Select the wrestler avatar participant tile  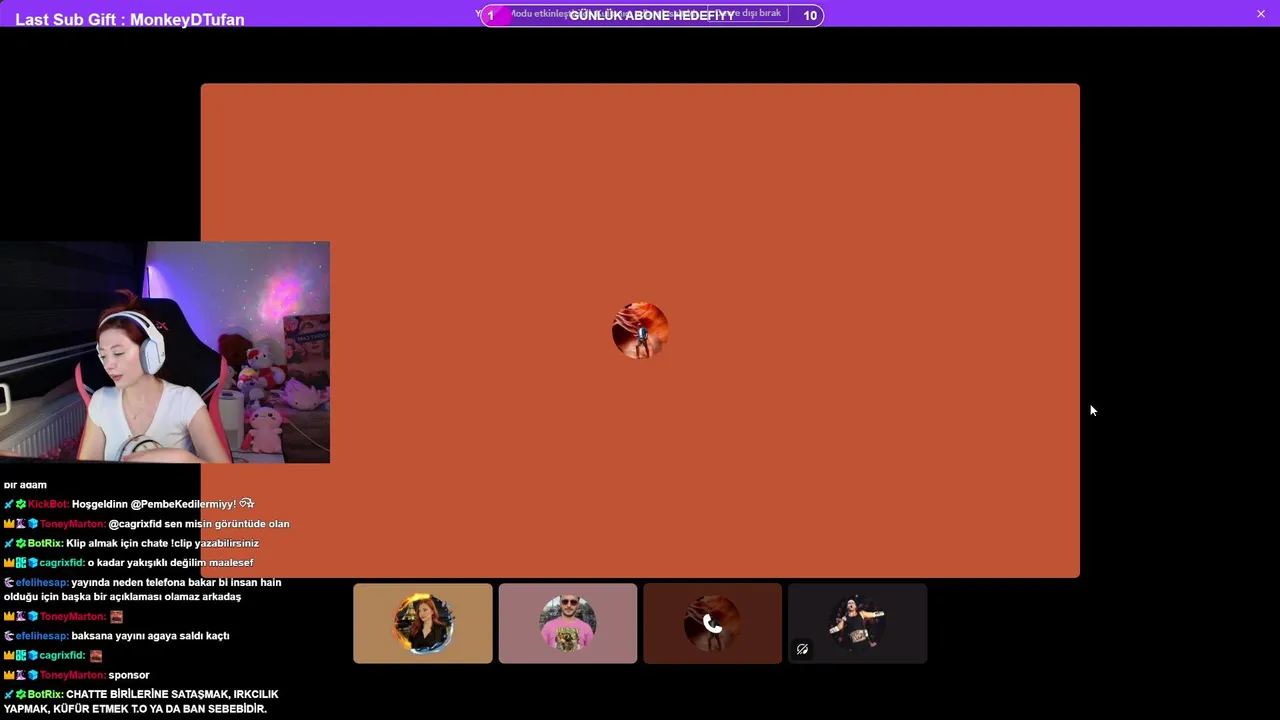coord(857,623)
